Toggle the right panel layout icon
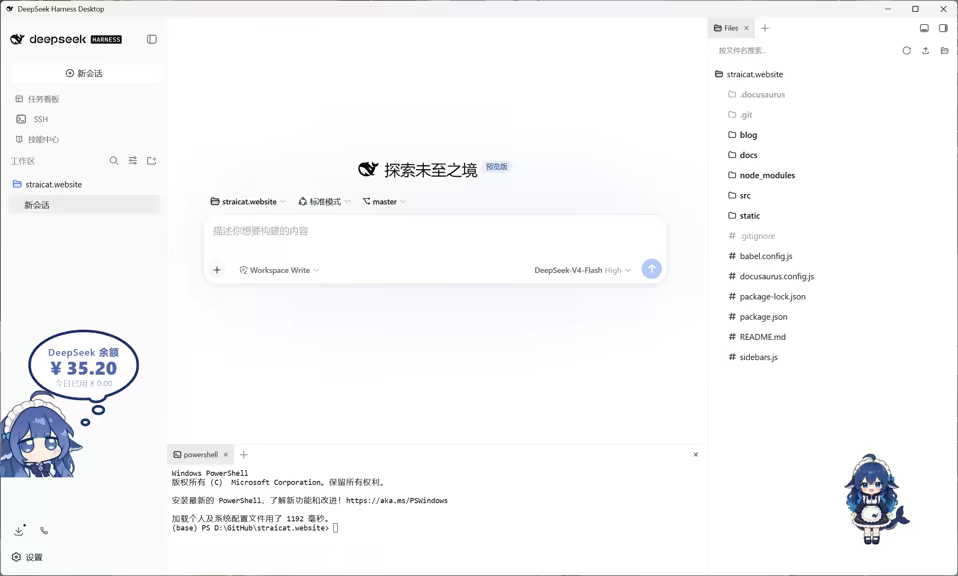This screenshot has width=958, height=576. [943, 28]
